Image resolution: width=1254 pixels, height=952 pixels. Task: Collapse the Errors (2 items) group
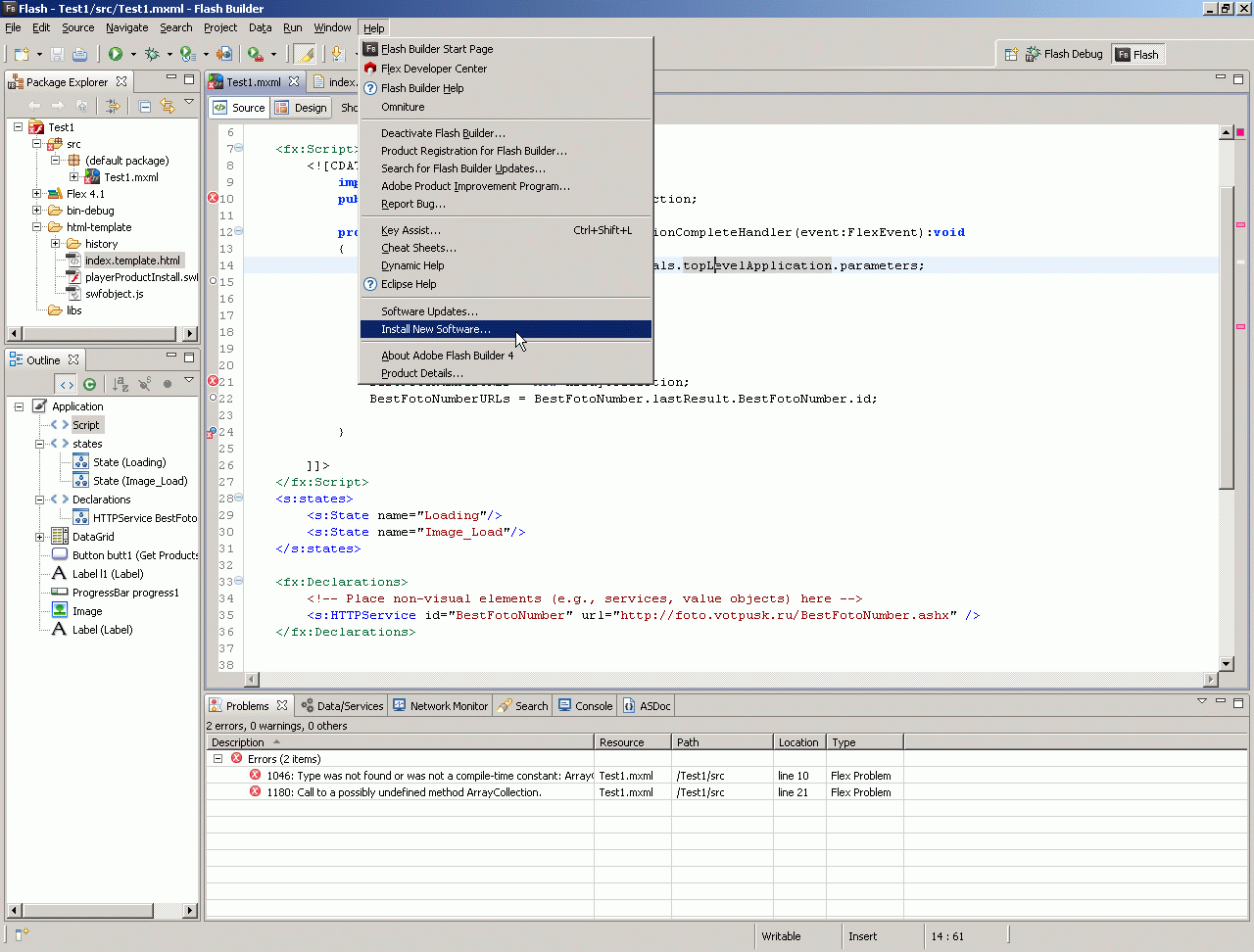[x=218, y=759]
